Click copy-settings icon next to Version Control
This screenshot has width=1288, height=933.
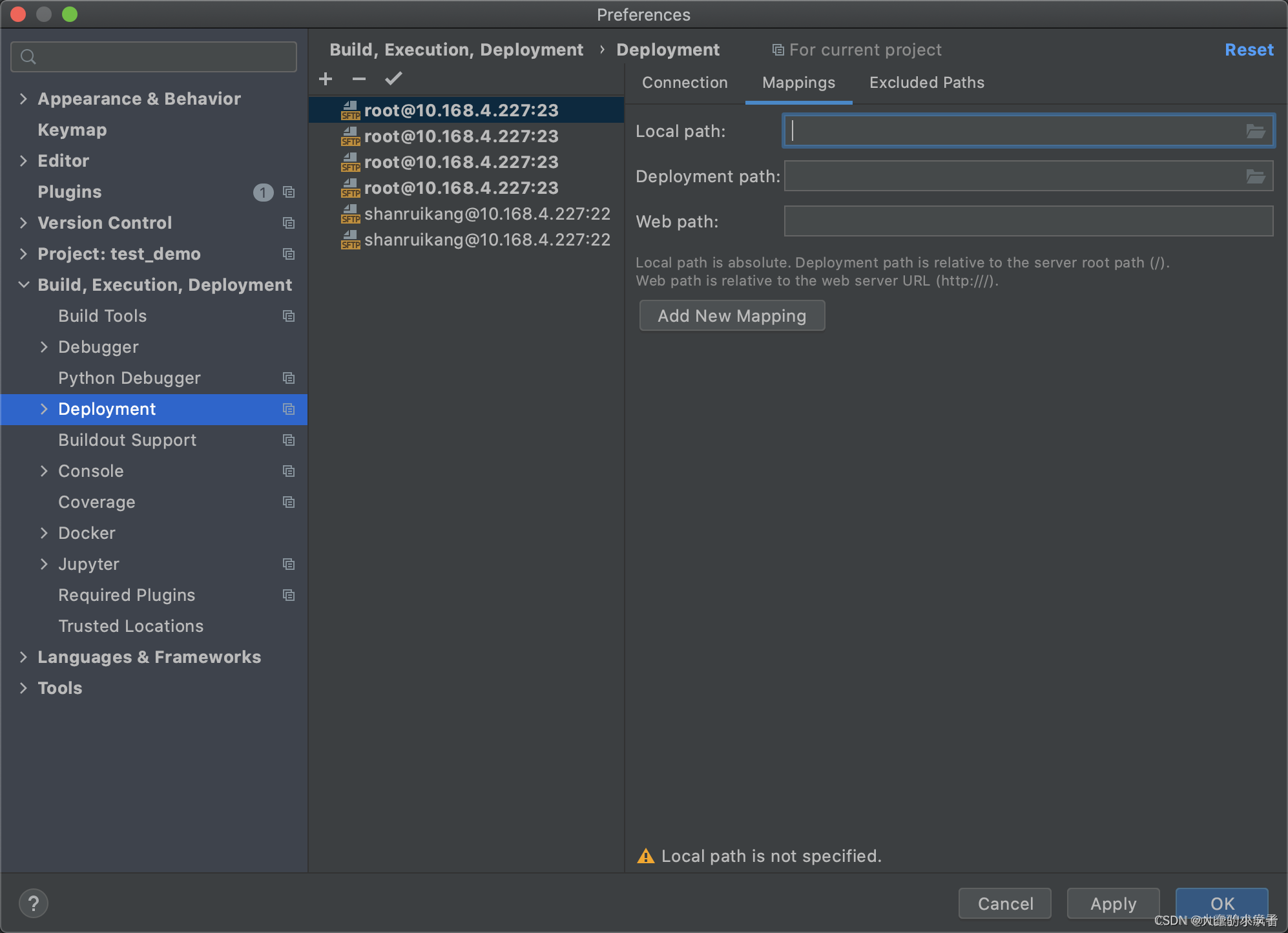coord(289,223)
